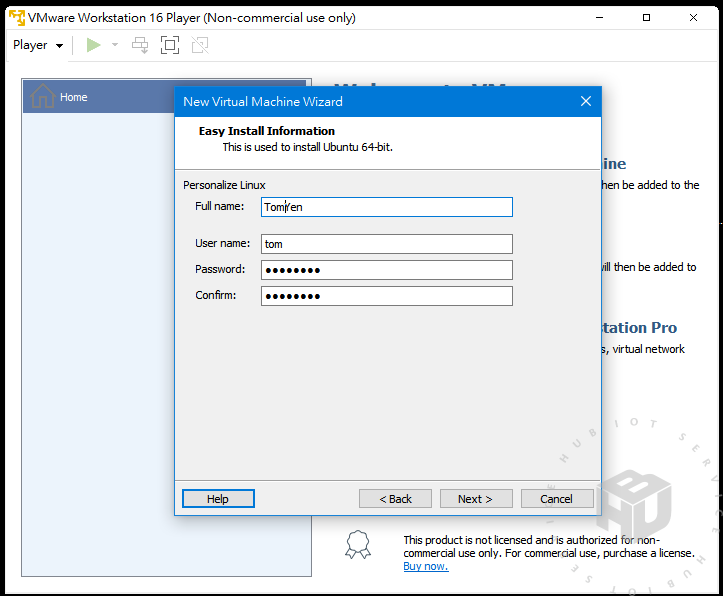Proceed with the Next button

pyautogui.click(x=476, y=499)
